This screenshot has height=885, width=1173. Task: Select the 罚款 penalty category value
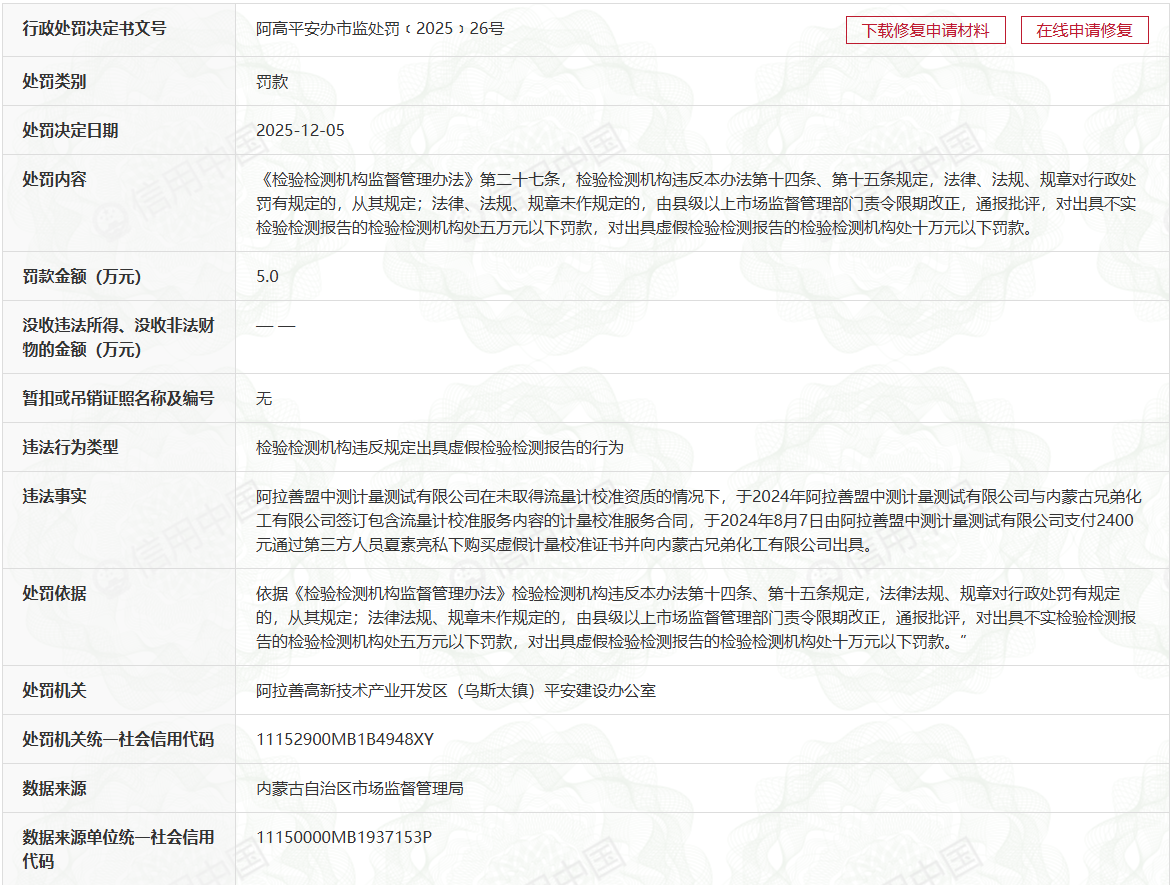click(x=272, y=82)
